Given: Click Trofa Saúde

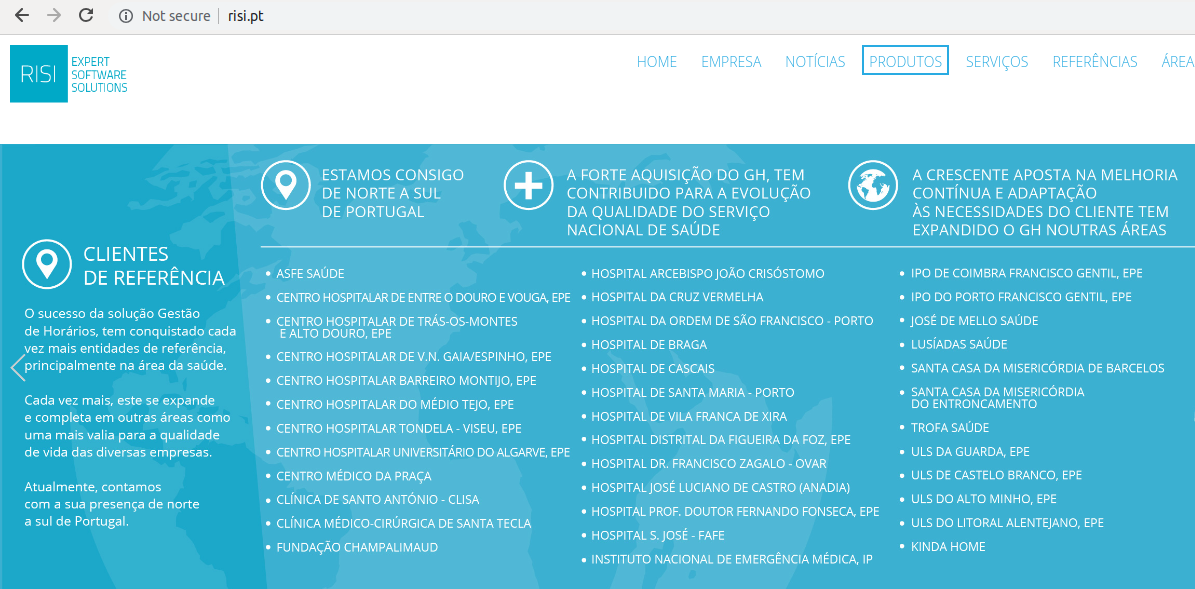Looking at the screenshot, I should [x=950, y=428].
